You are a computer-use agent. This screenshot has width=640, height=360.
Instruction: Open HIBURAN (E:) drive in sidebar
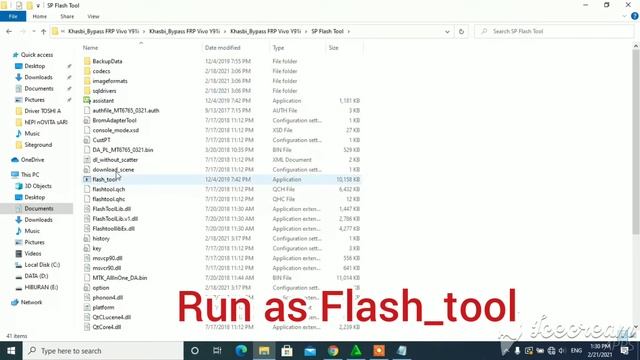41,287
